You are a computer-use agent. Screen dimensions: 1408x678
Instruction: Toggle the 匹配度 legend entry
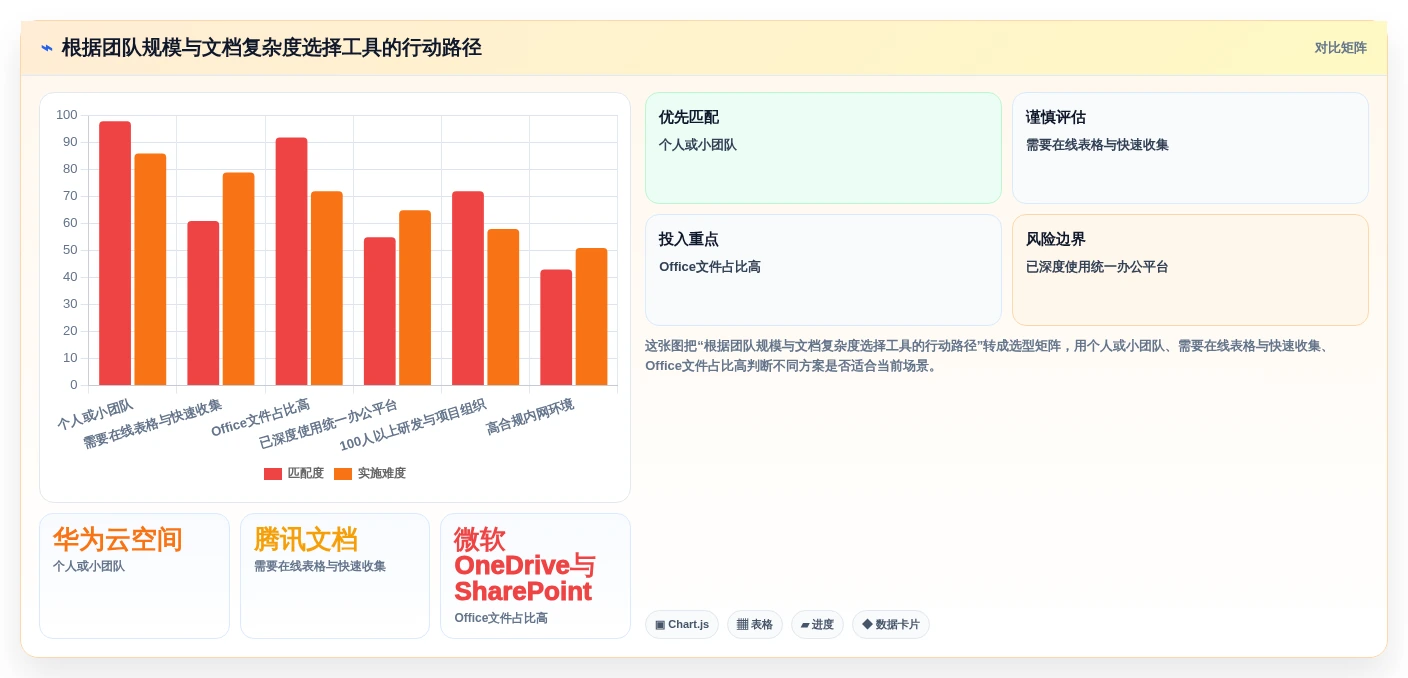pyautogui.click(x=294, y=473)
